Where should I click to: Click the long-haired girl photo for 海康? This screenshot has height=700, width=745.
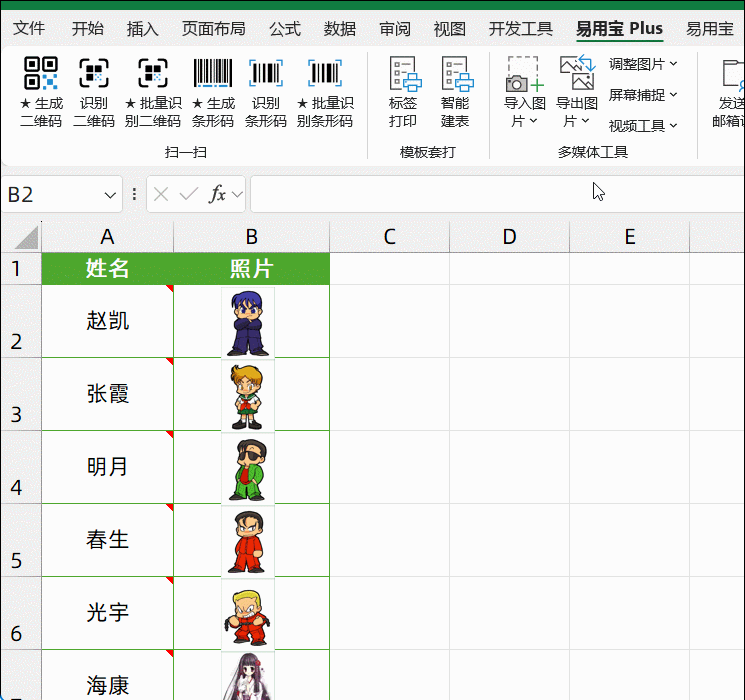(248, 676)
